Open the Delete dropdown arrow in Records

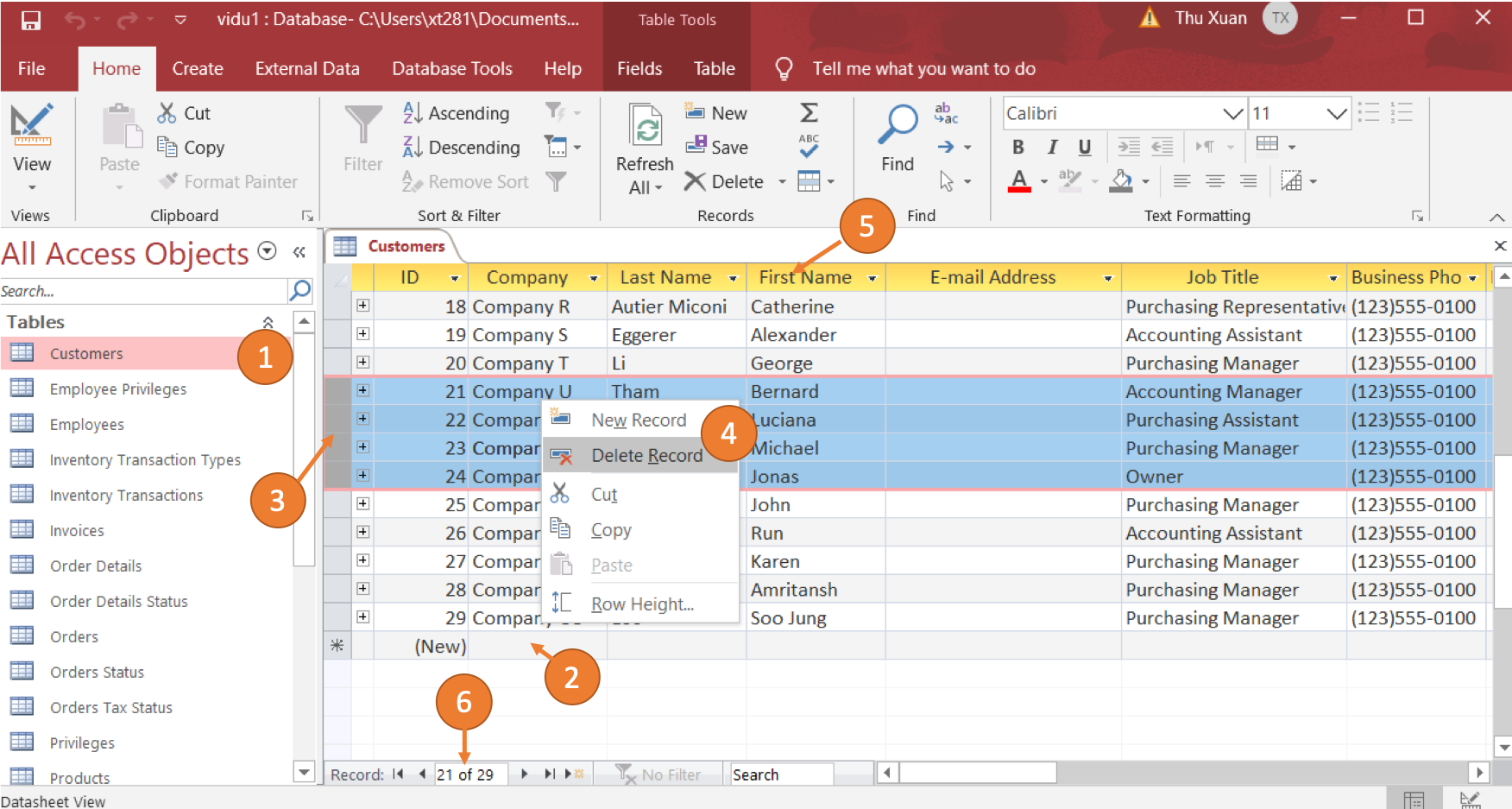pos(782,182)
